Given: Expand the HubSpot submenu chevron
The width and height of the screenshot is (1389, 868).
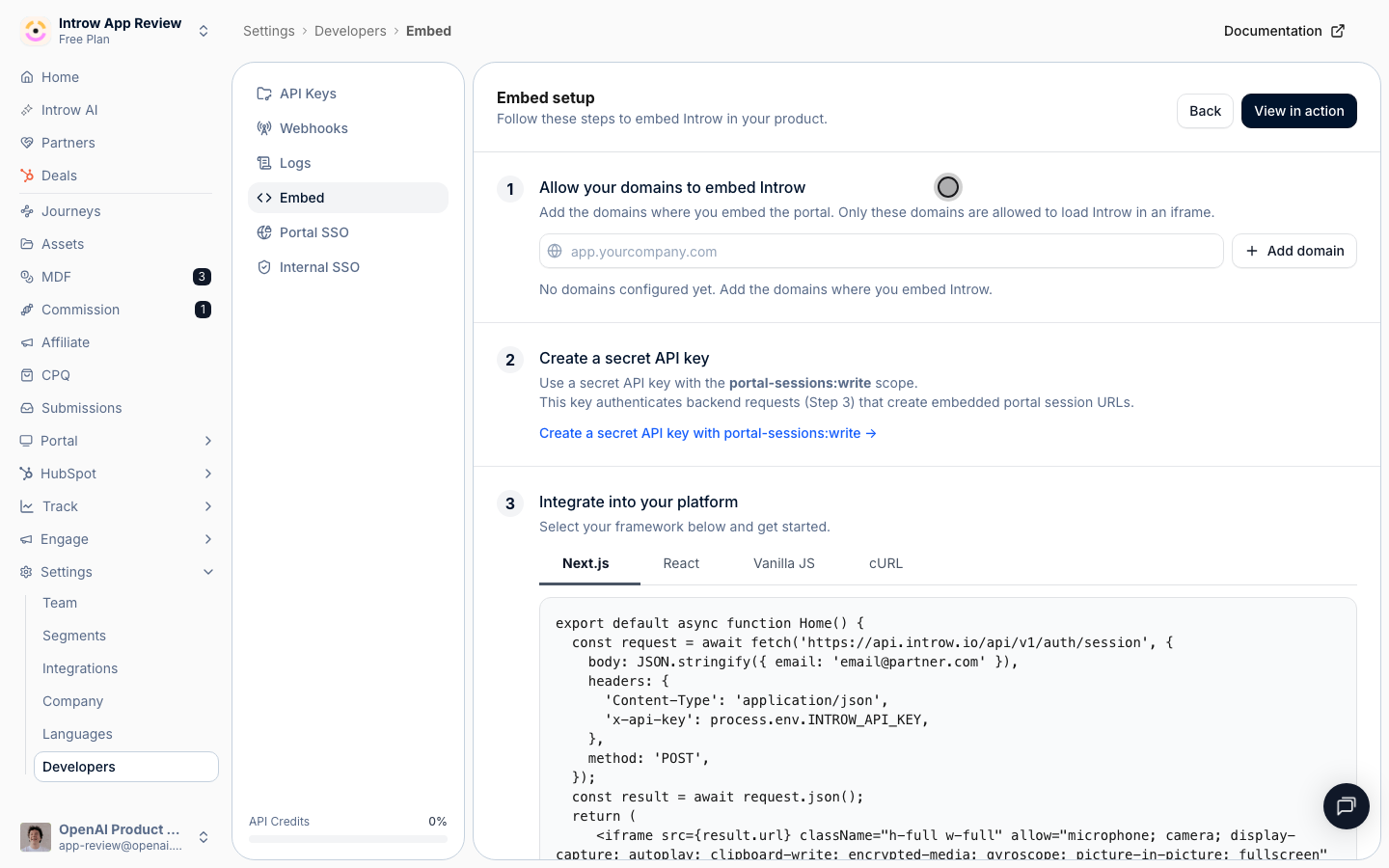Looking at the screenshot, I should point(208,474).
